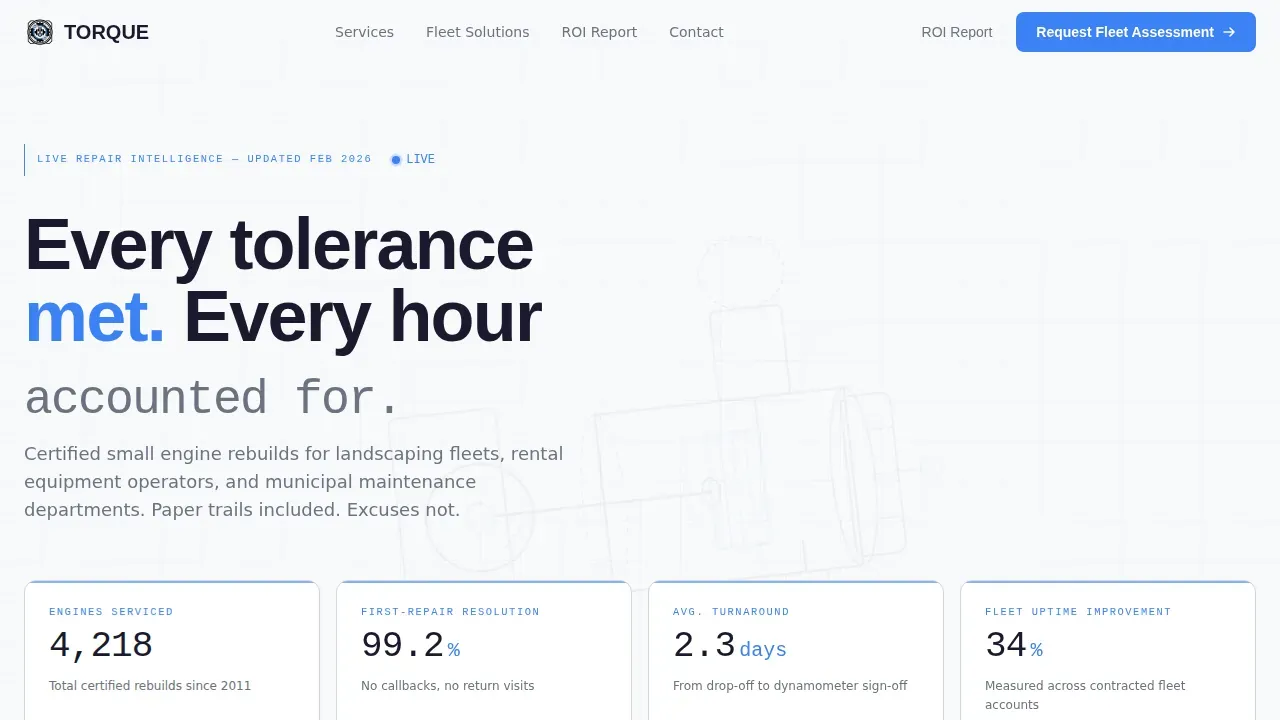Click arrow icon in Request Fleet Assessment button
The height and width of the screenshot is (720, 1280).
coord(1229,32)
